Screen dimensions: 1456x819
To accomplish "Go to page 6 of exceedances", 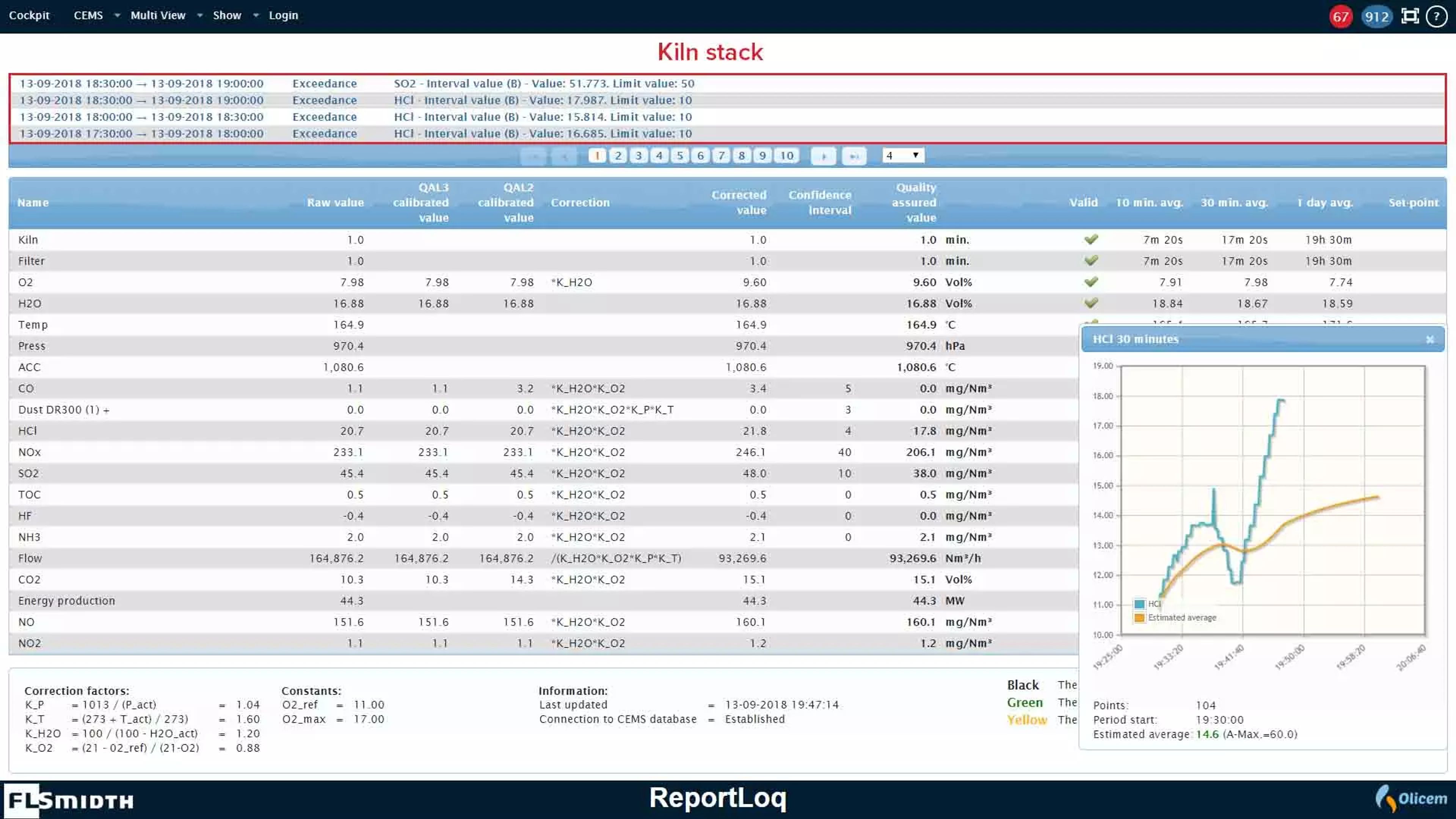I will tap(700, 155).
